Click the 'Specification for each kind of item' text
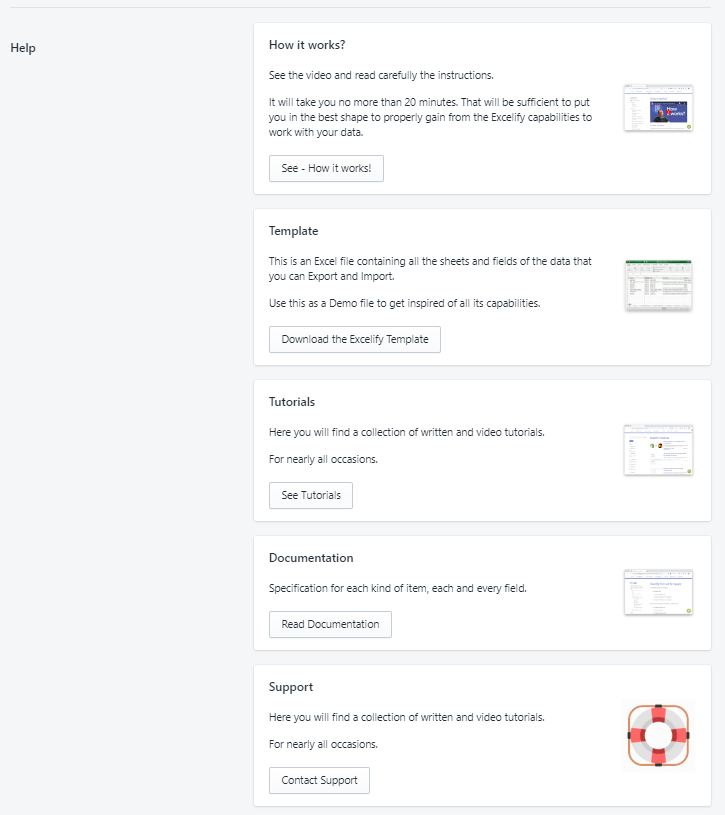 pyautogui.click(x=398, y=588)
